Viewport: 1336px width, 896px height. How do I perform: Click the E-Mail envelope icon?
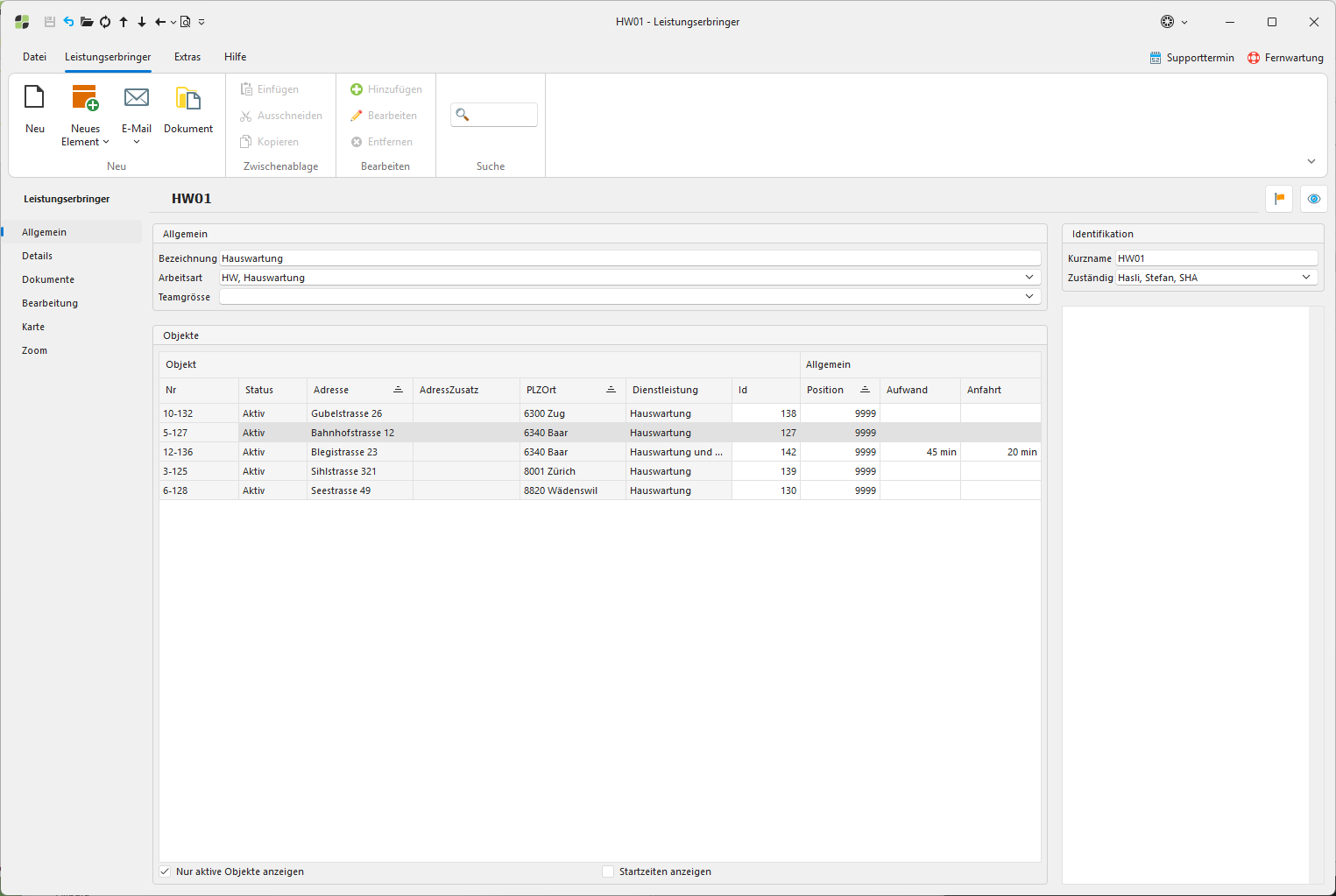(x=137, y=97)
